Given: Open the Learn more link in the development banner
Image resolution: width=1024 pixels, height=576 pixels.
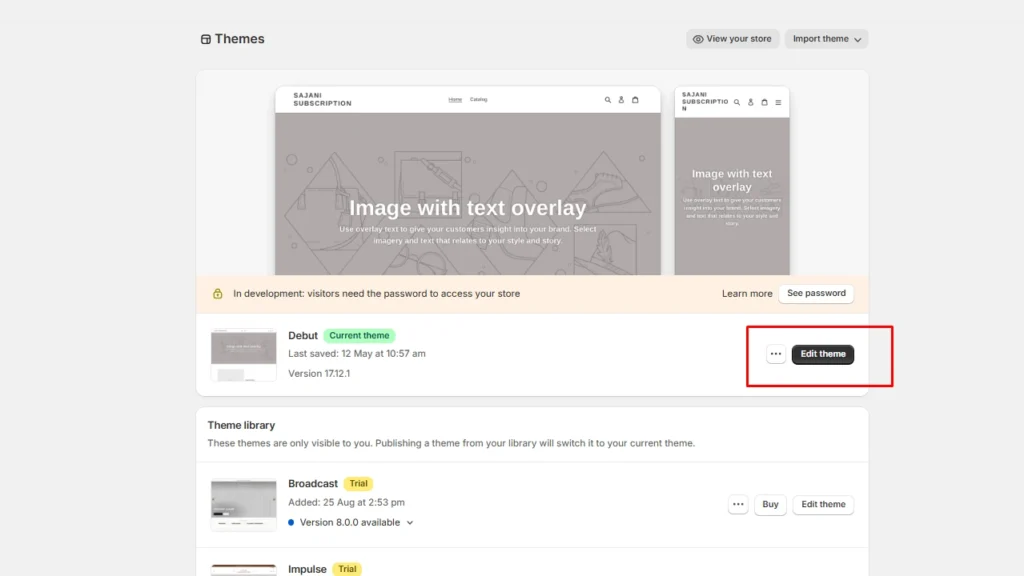Looking at the screenshot, I should pyautogui.click(x=747, y=293).
